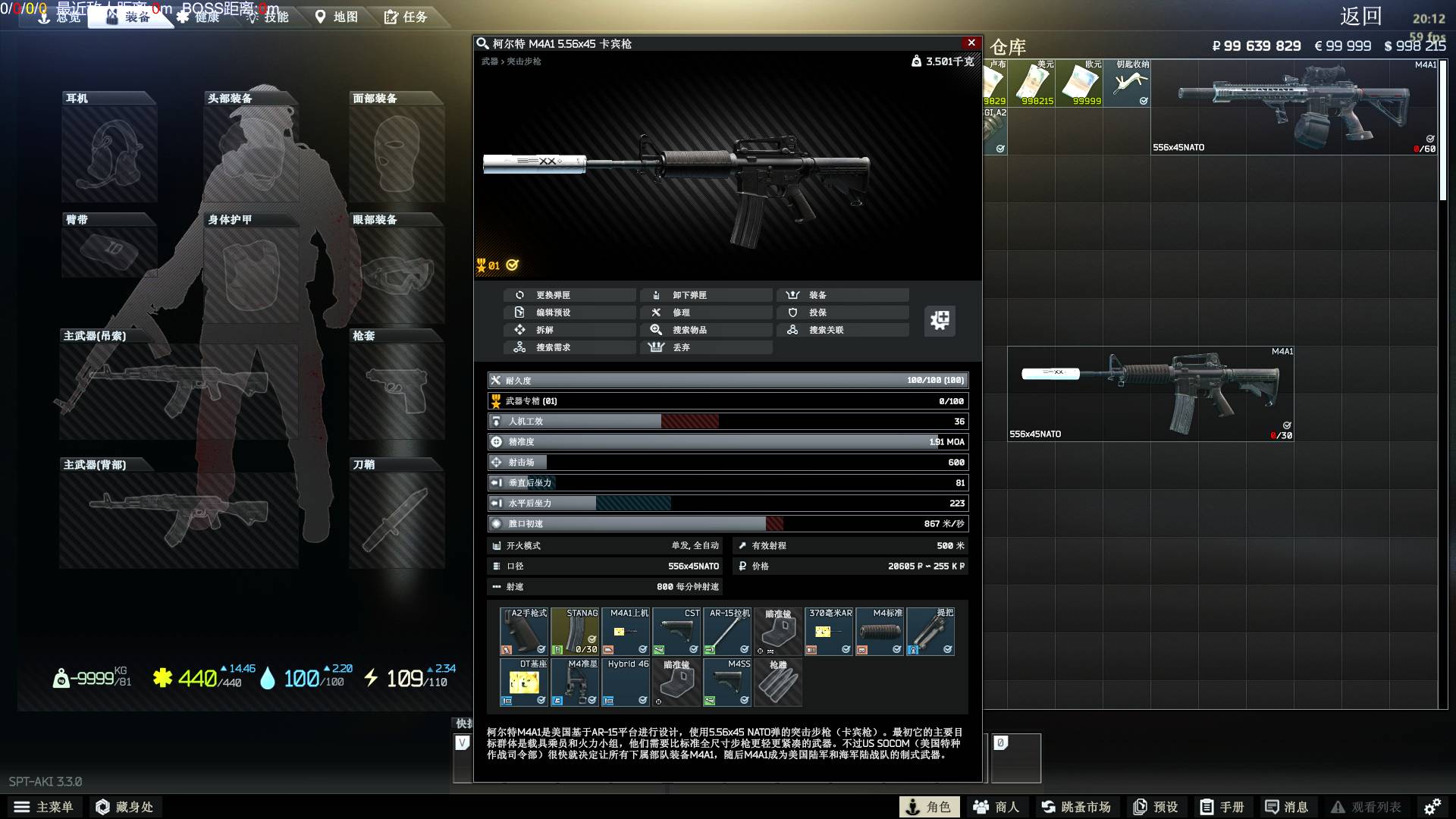Viewport: 1456px width, 819px height.
Task: Click 搜索关联 linked search action
Action: 843,330
